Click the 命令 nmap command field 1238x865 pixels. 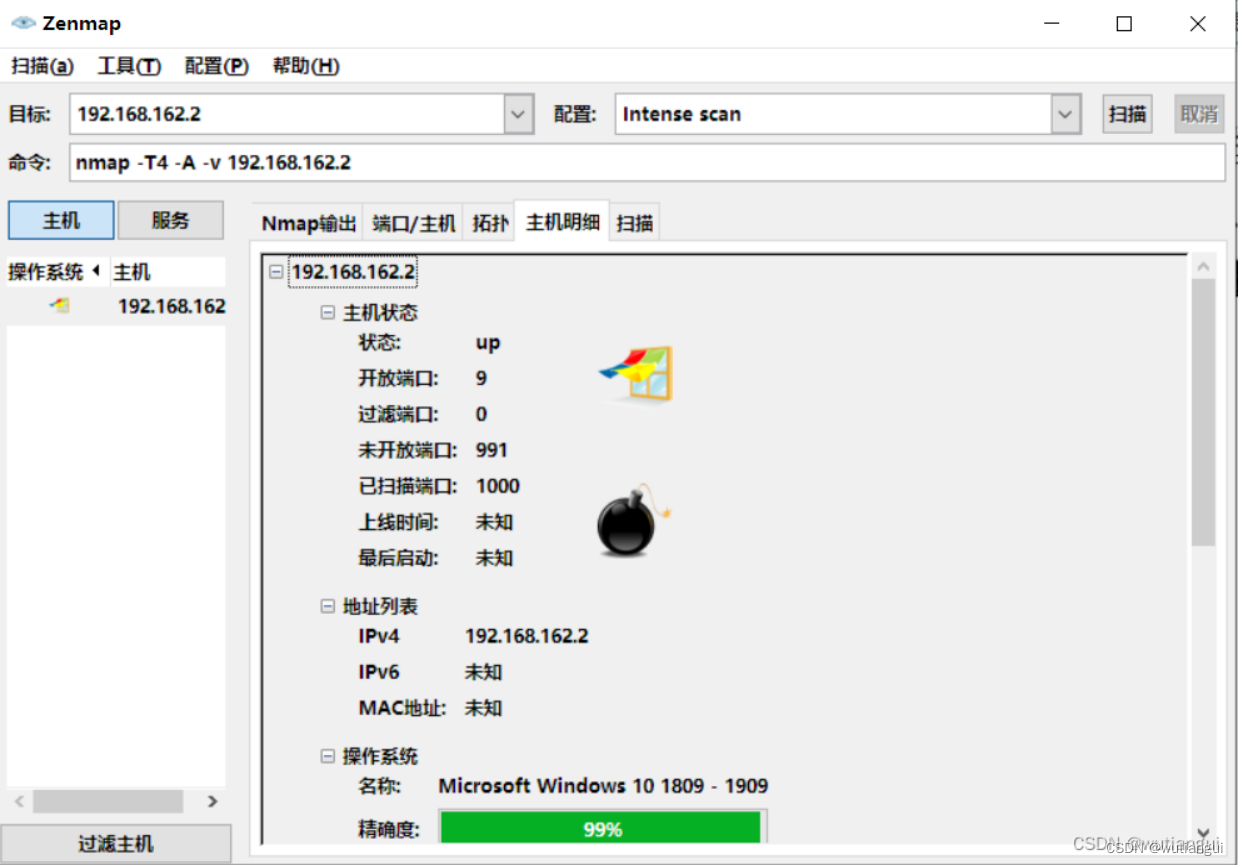point(648,162)
